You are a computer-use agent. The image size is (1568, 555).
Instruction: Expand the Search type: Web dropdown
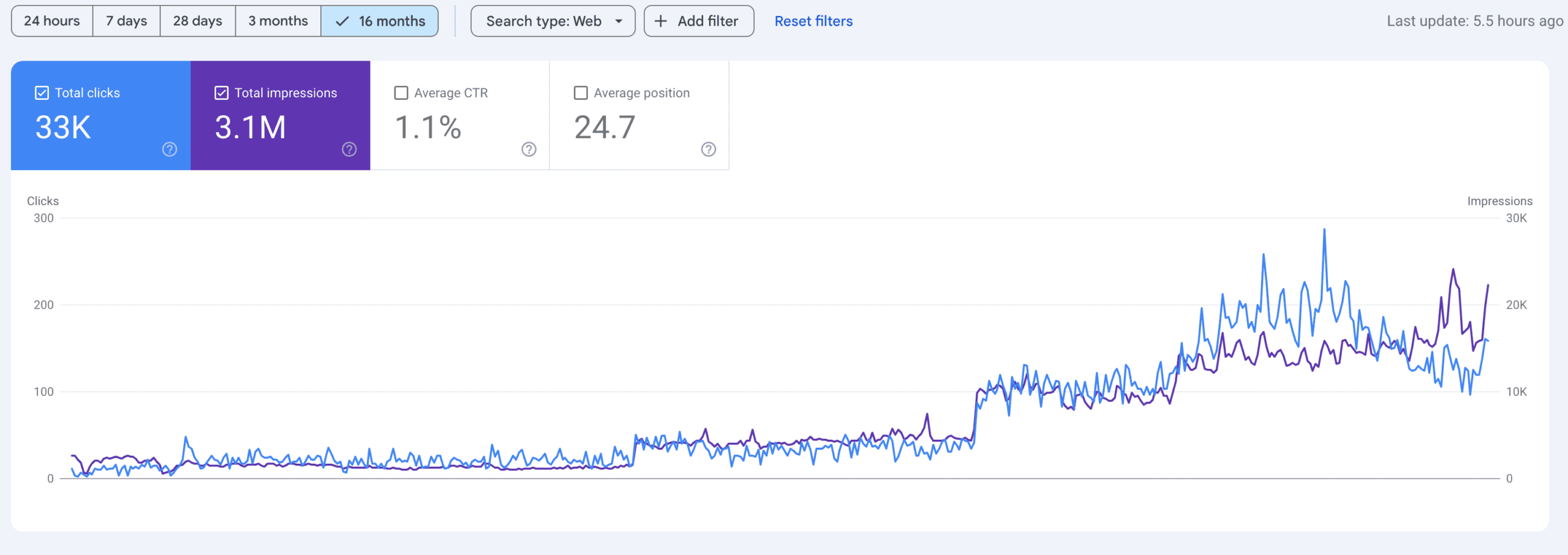(543, 21)
